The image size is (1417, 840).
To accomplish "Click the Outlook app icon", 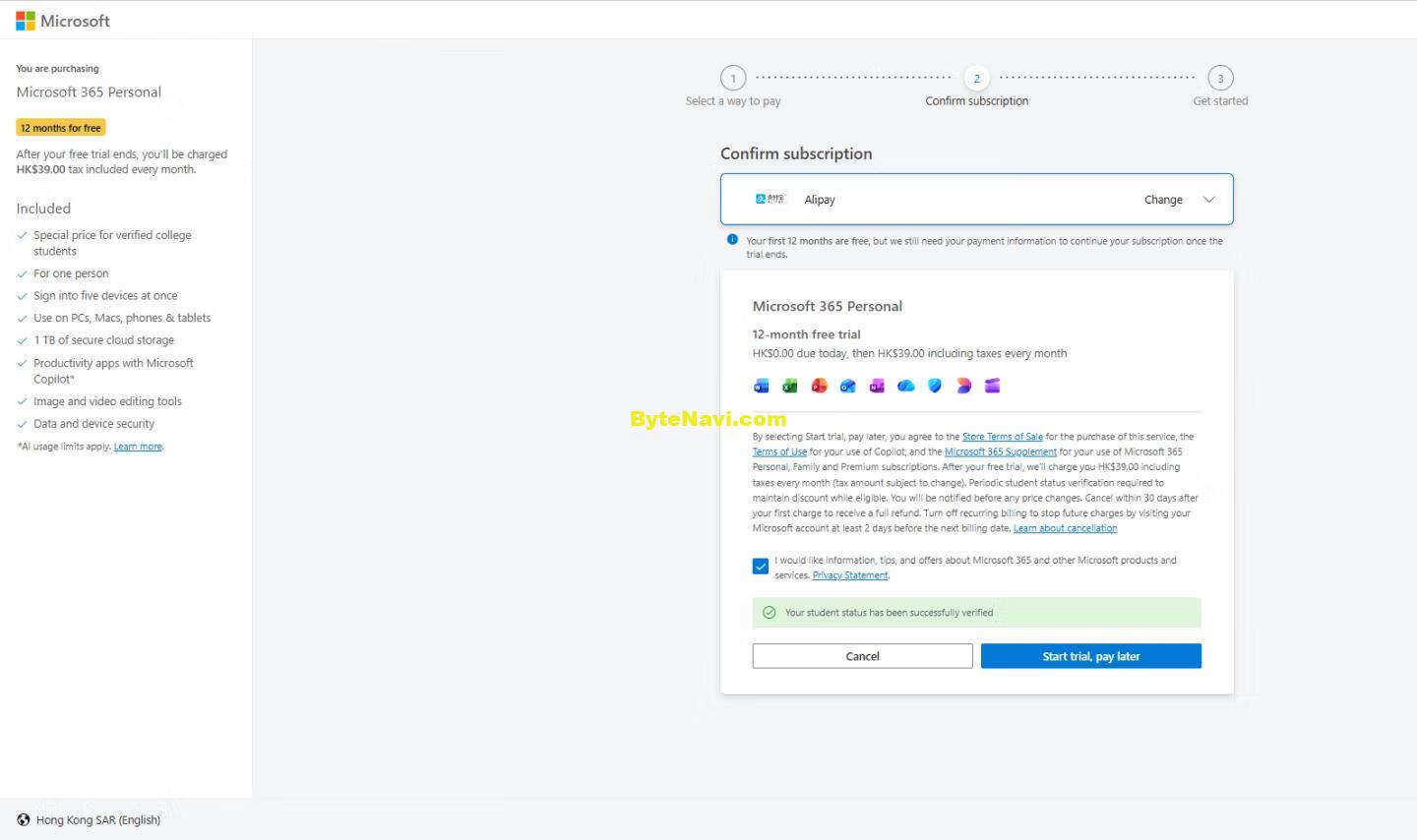I will click(847, 386).
